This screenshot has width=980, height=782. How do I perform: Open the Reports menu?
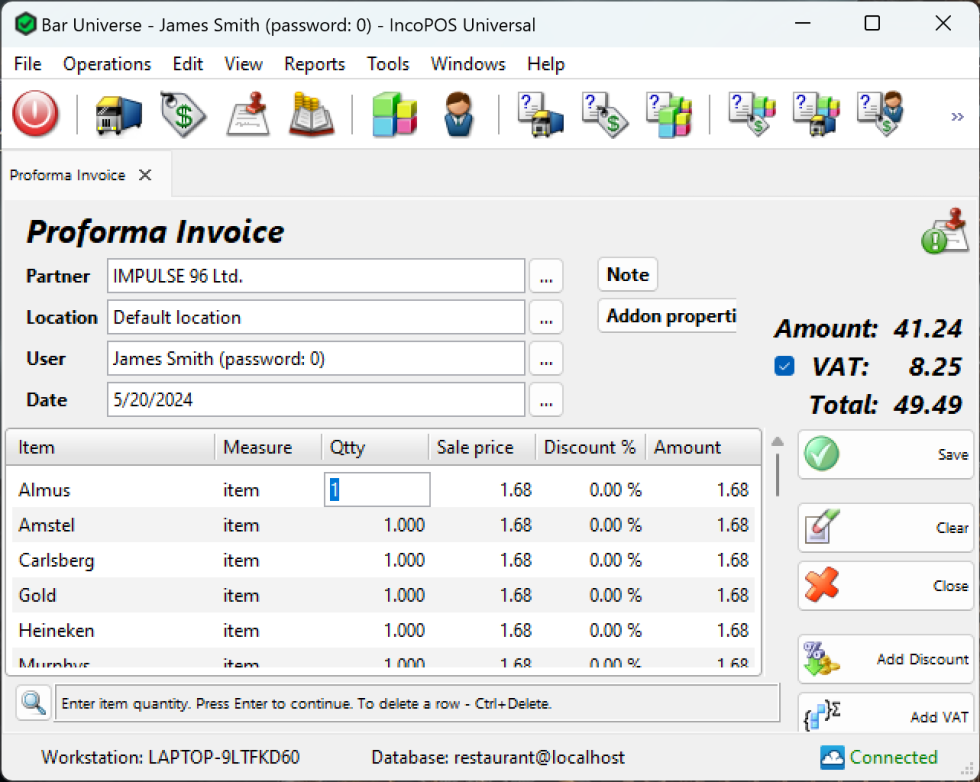[314, 64]
